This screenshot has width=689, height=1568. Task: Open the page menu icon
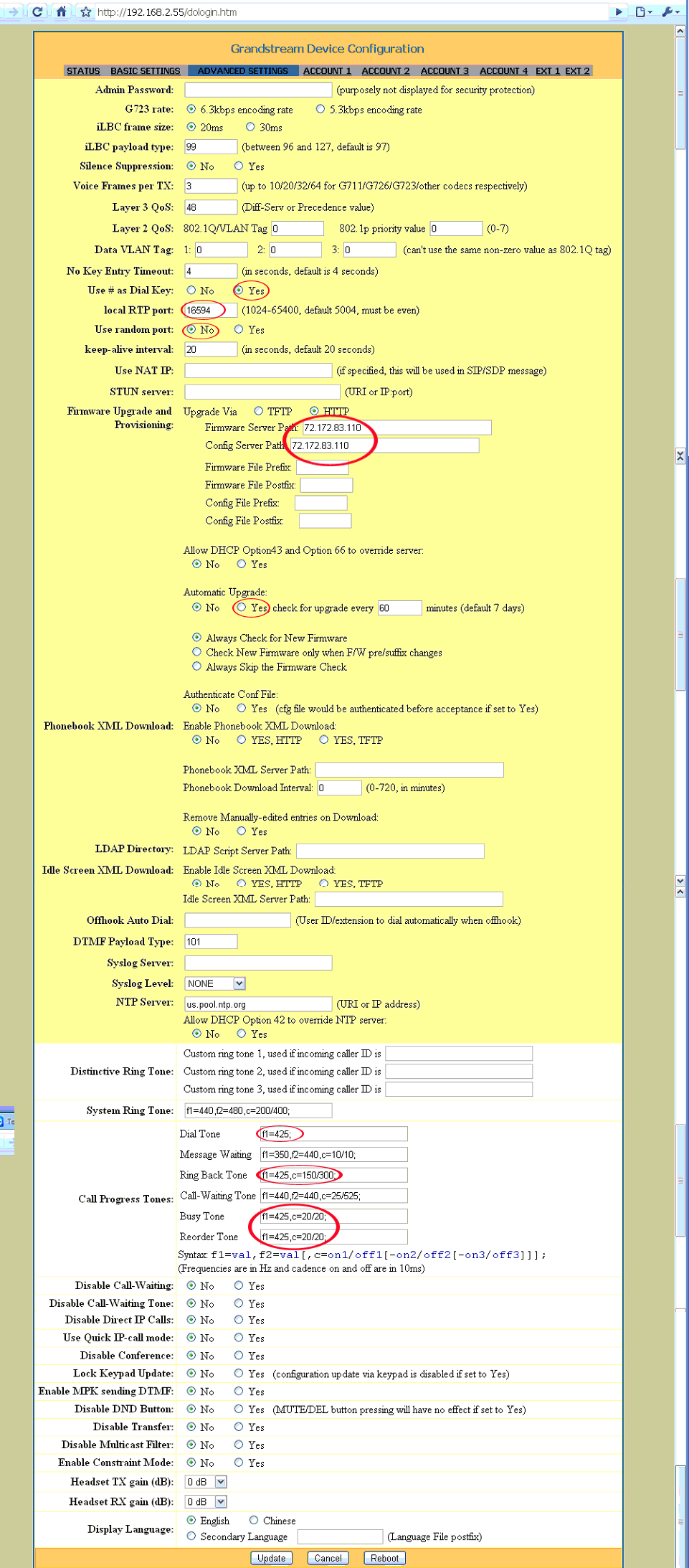click(642, 11)
